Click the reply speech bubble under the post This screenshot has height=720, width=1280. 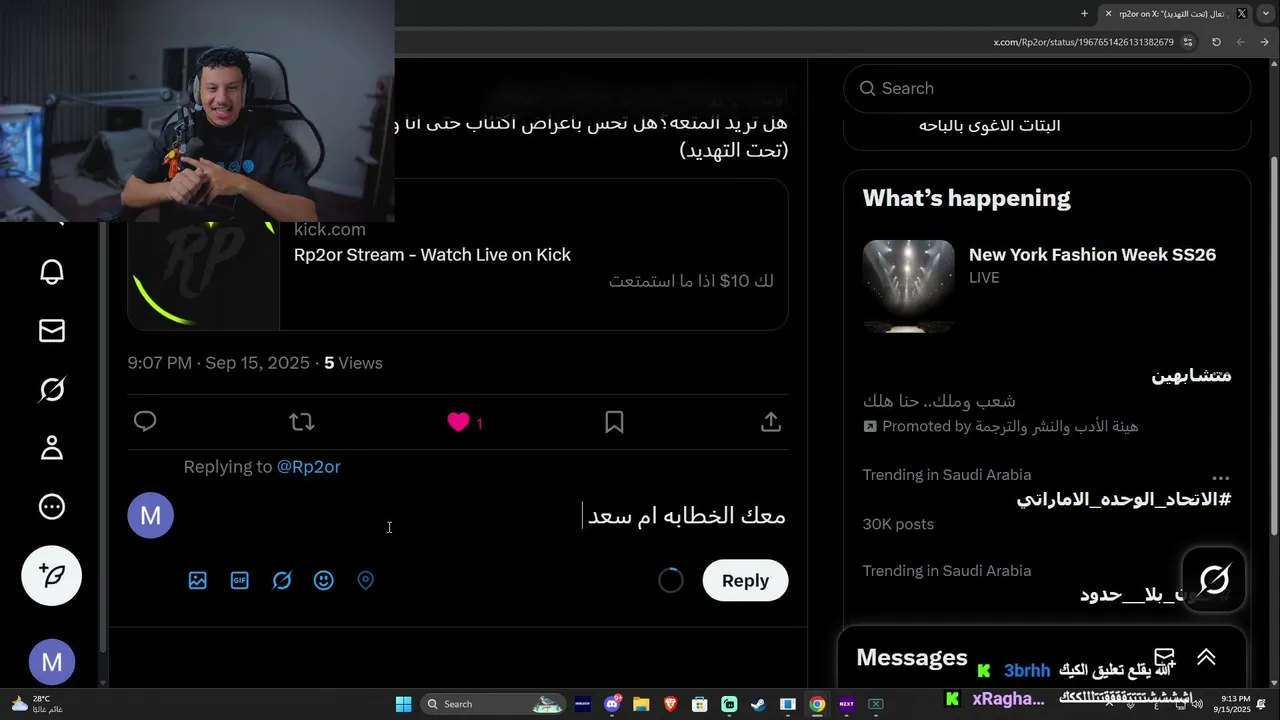[x=145, y=422]
